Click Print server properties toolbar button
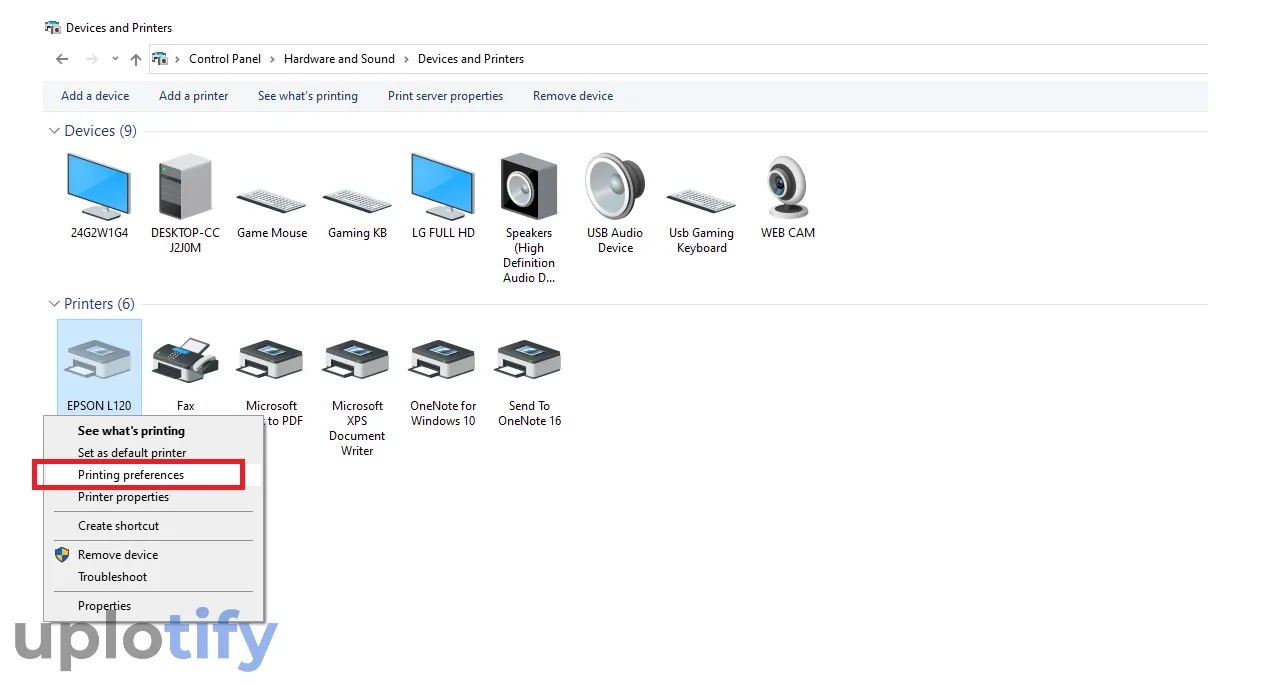 coord(446,96)
